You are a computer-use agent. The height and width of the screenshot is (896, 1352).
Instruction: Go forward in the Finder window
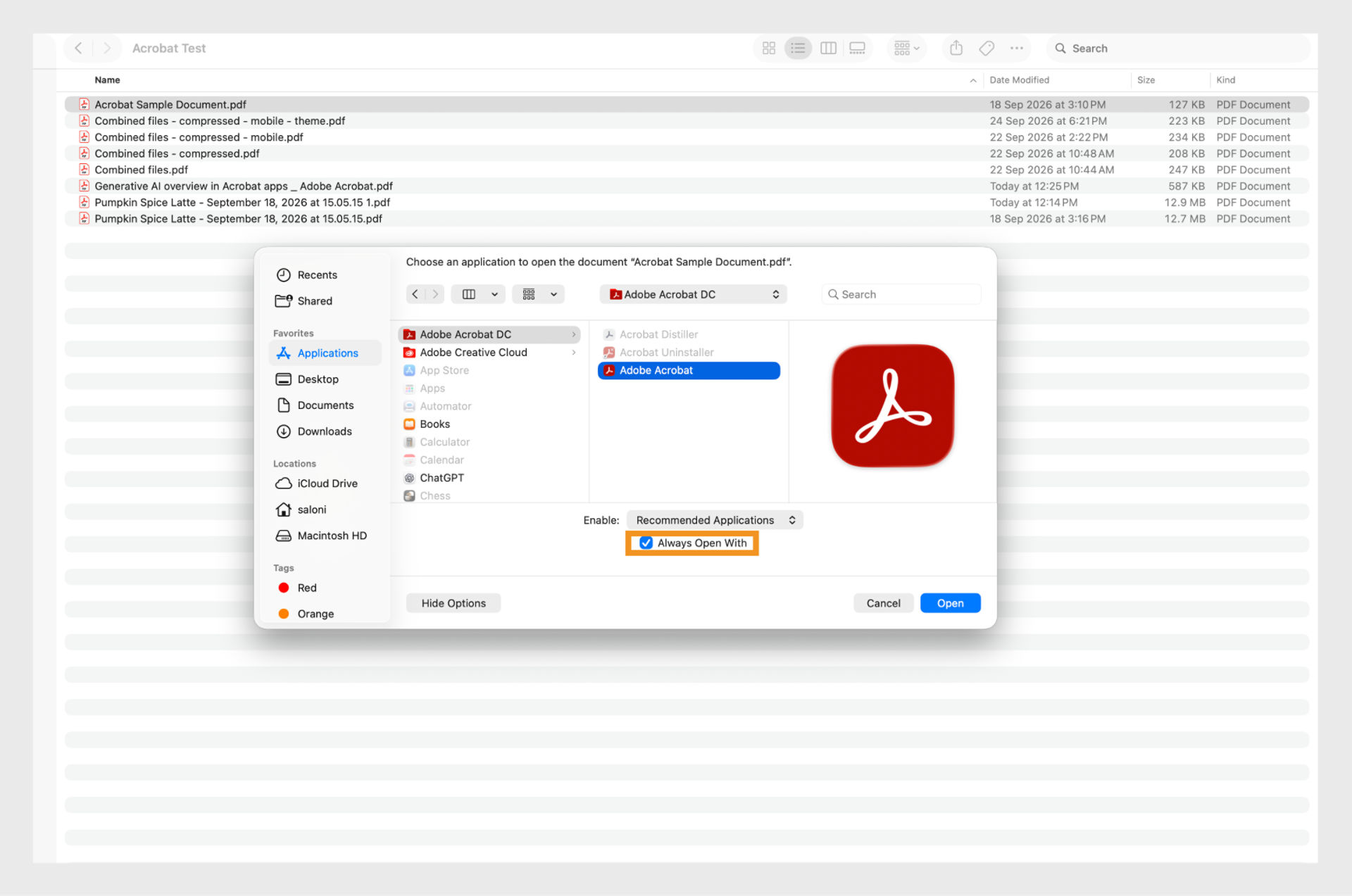106,48
